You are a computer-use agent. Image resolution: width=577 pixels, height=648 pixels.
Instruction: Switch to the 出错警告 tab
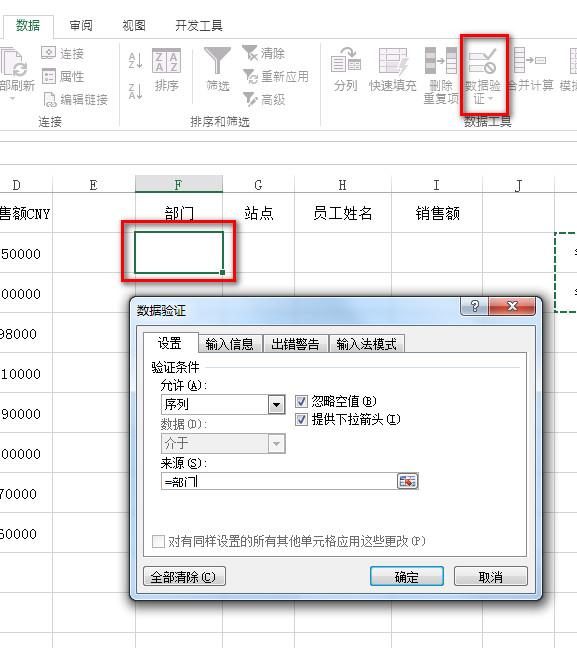click(x=296, y=344)
